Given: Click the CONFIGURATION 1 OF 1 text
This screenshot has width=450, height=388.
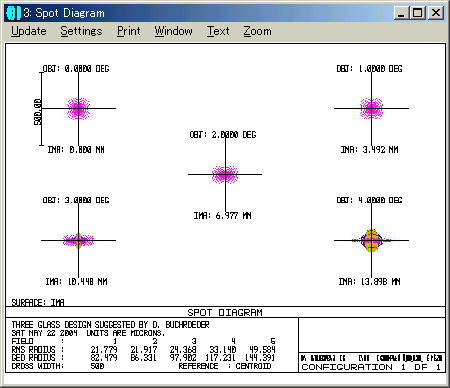Looking at the screenshot, I should (x=371, y=367).
